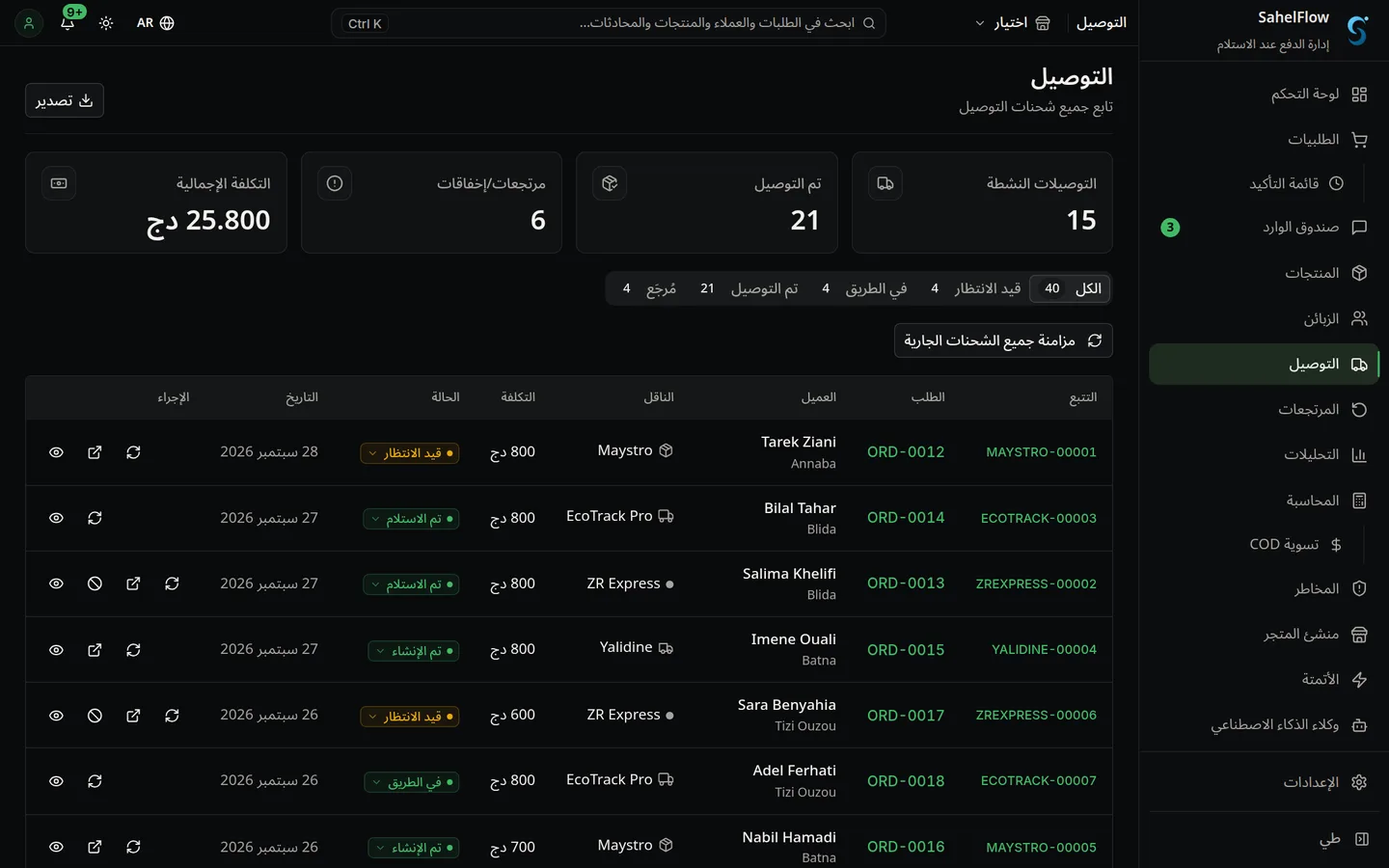Sync shipment icon for ORD-0015

(133, 650)
